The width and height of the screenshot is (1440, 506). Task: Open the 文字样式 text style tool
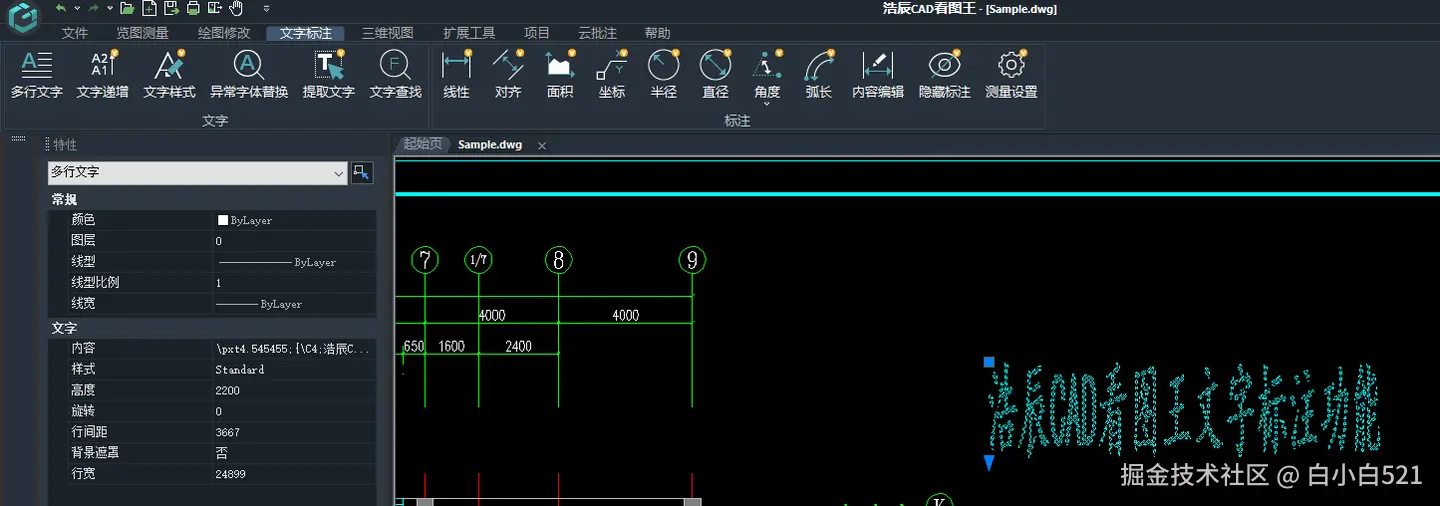click(169, 76)
